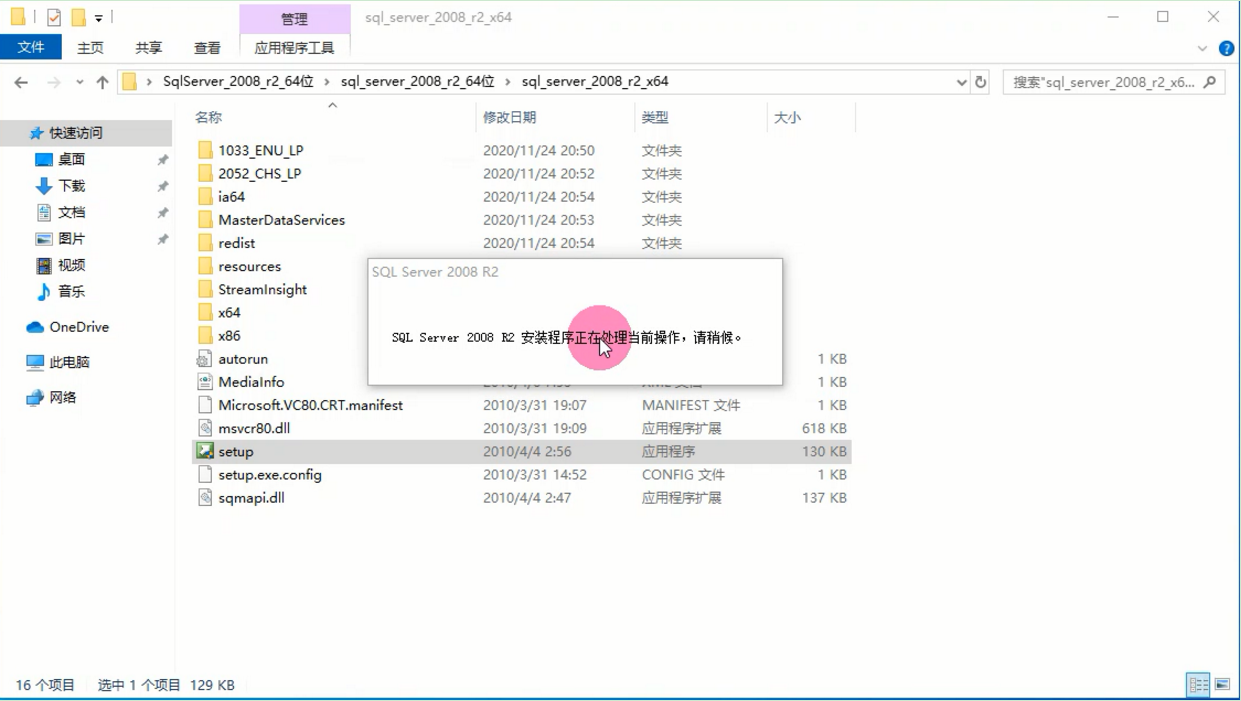Select the MediaInfo file icon
Screen dimensions: 1241x701
[205, 381]
